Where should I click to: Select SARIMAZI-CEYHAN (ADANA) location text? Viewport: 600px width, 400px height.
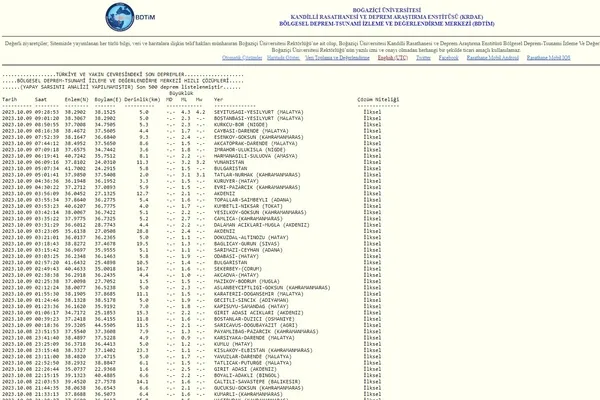click(x=248, y=250)
